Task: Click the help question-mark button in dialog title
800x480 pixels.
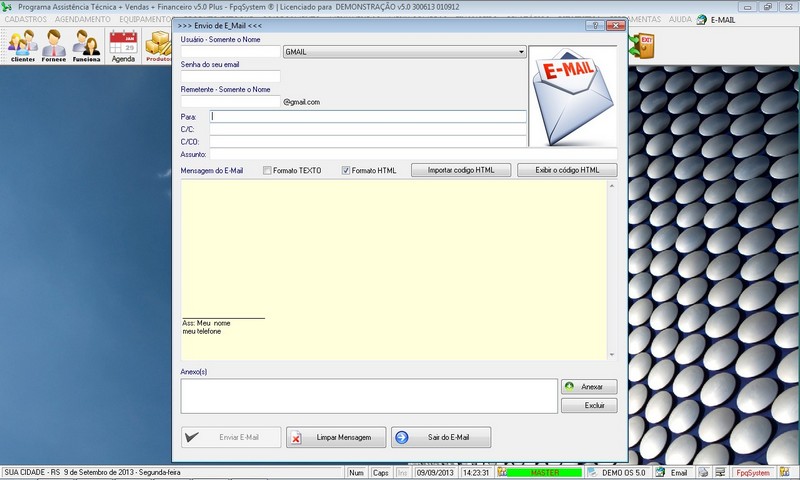Action: pos(595,26)
